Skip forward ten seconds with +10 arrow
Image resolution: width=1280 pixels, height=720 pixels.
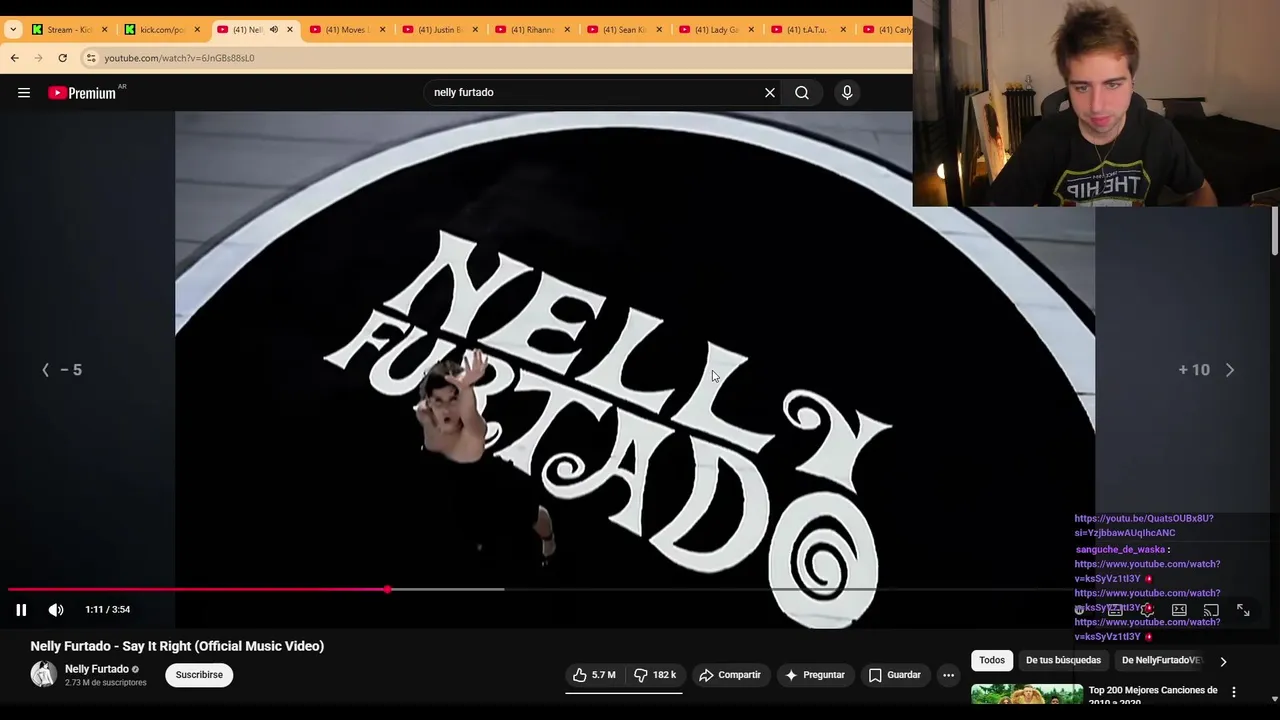click(1206, 370)
